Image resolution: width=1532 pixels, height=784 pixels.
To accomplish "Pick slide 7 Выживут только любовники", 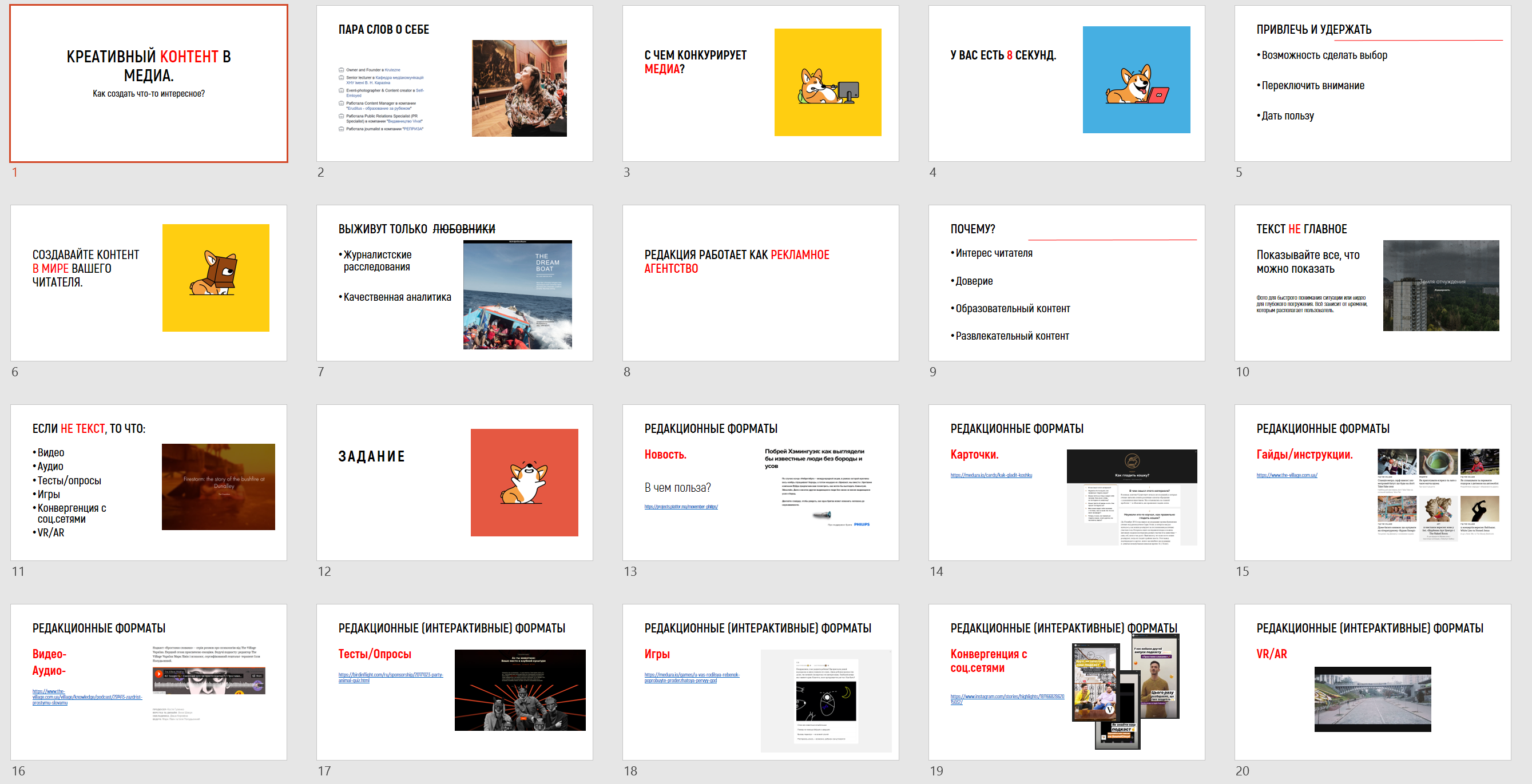I will click(454, 283).
